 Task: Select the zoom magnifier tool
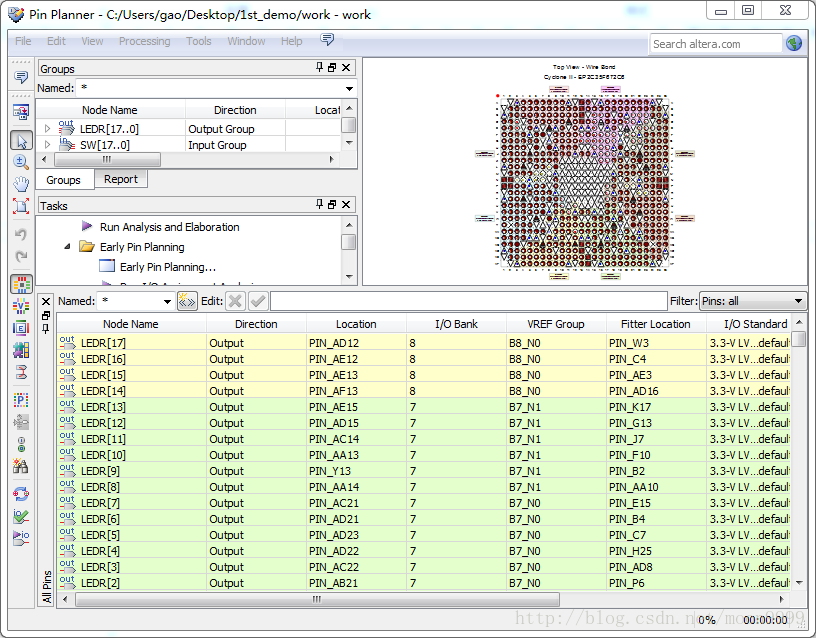[x=21, y=162]
